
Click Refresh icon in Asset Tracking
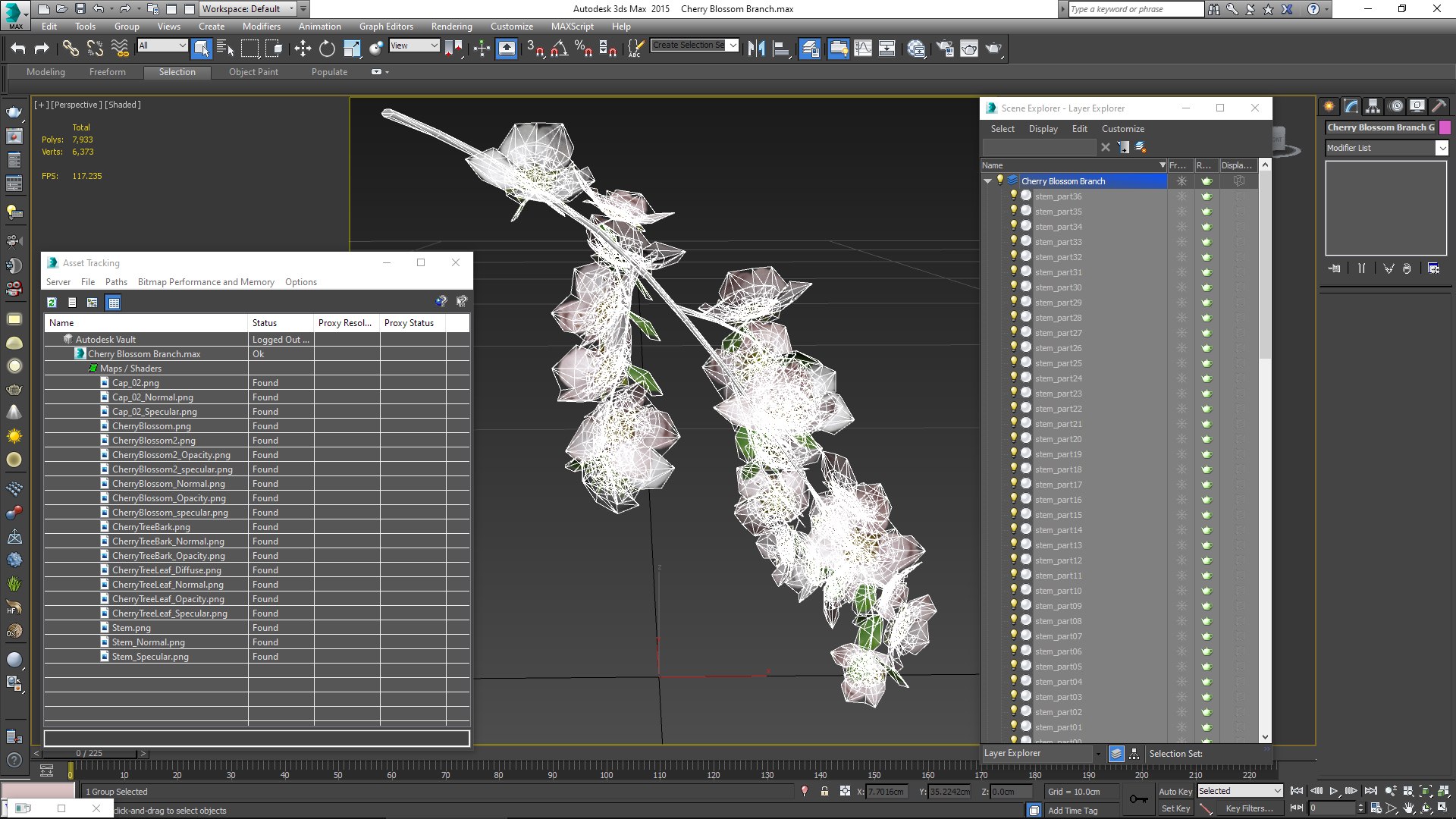click(x=52, y=303)
